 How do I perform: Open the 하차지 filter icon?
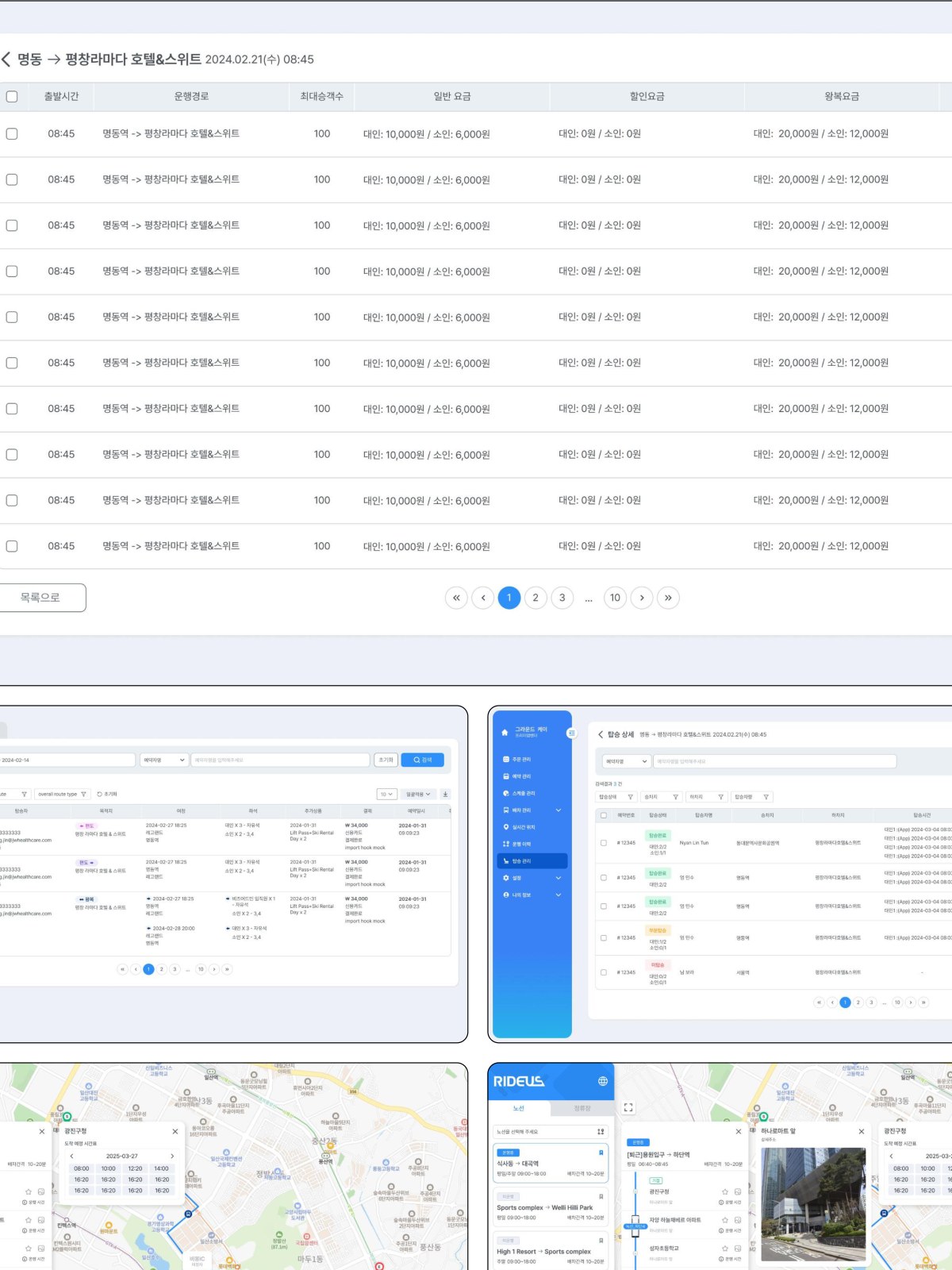(721, 797)
